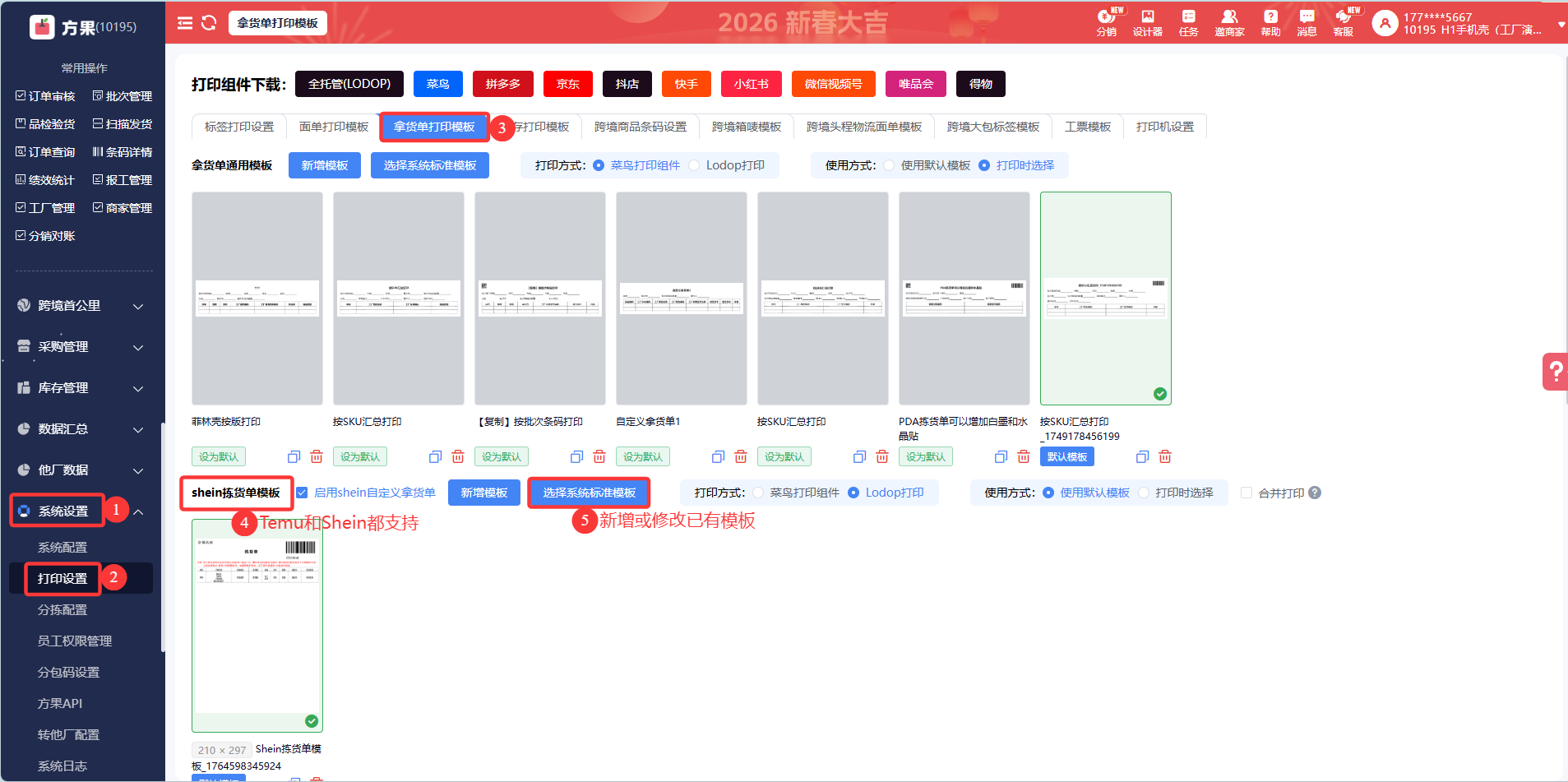The height and width of the screenshot is (782, 1568).
Task: Select 菜鸟打印组件 for 拿货单通用模板
Action: (599, 165)
